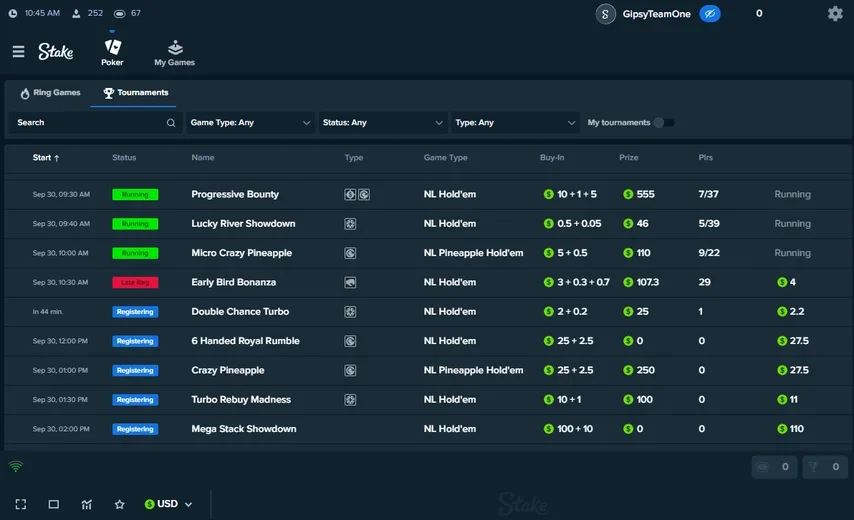The image size is (854, 520).
Task: Open the 6 Handed Royal Rumble tournament
Action: point(245,341)
